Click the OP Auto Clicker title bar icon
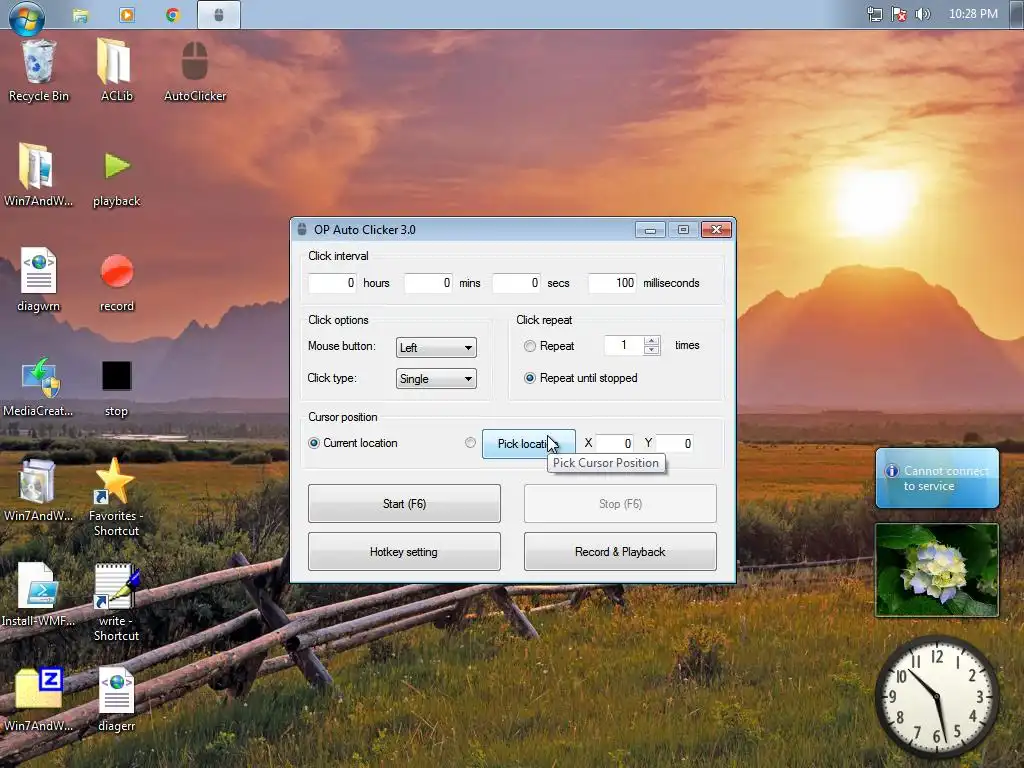Viewport: 1024px width, 768px height. click(x=302, y=229)
